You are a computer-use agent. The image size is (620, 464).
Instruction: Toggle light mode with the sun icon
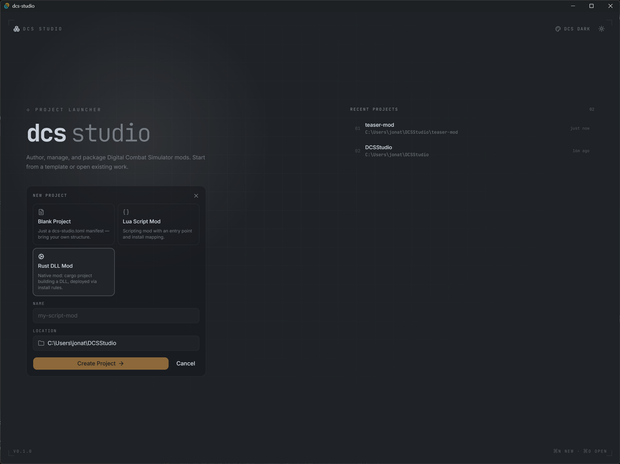pyautogui.click(x=601, y=29)
